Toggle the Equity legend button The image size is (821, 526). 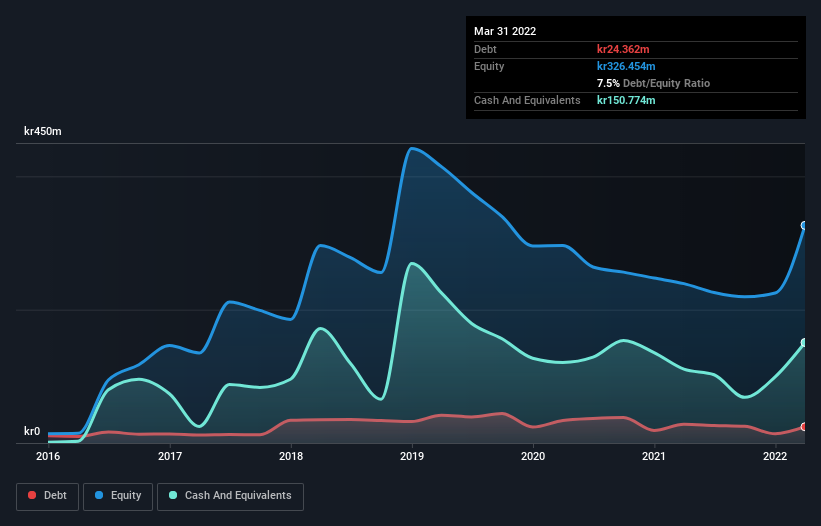pyautogui.click(x=118, y=496)
